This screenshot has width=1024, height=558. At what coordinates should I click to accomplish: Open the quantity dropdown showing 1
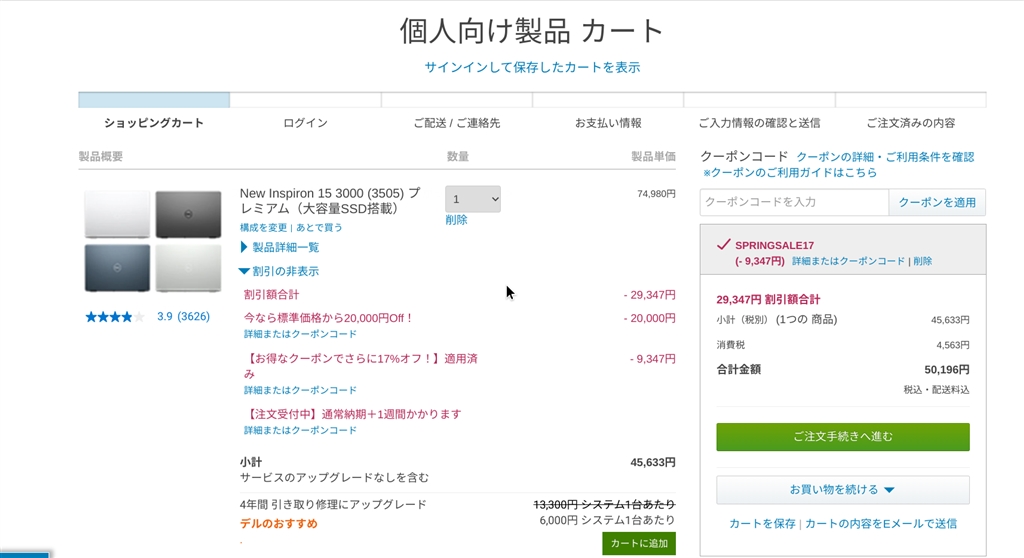(x=473, y=199)
